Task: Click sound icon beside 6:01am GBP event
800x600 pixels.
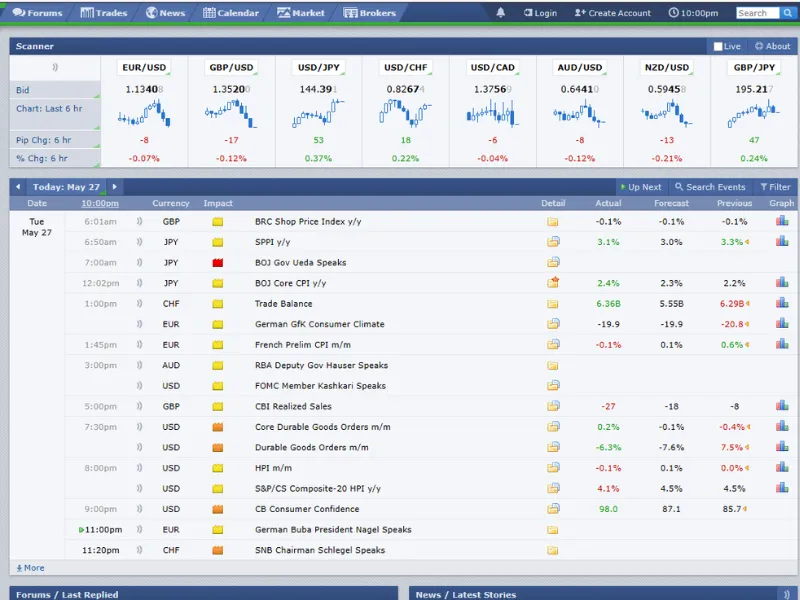Action: point(139,222)
